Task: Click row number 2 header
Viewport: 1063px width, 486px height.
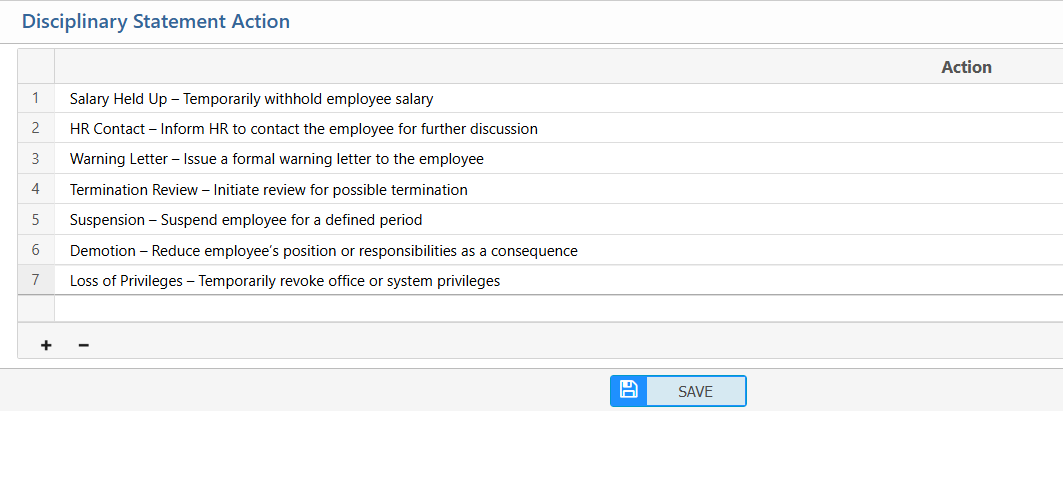Action: [x=36, y=128]
